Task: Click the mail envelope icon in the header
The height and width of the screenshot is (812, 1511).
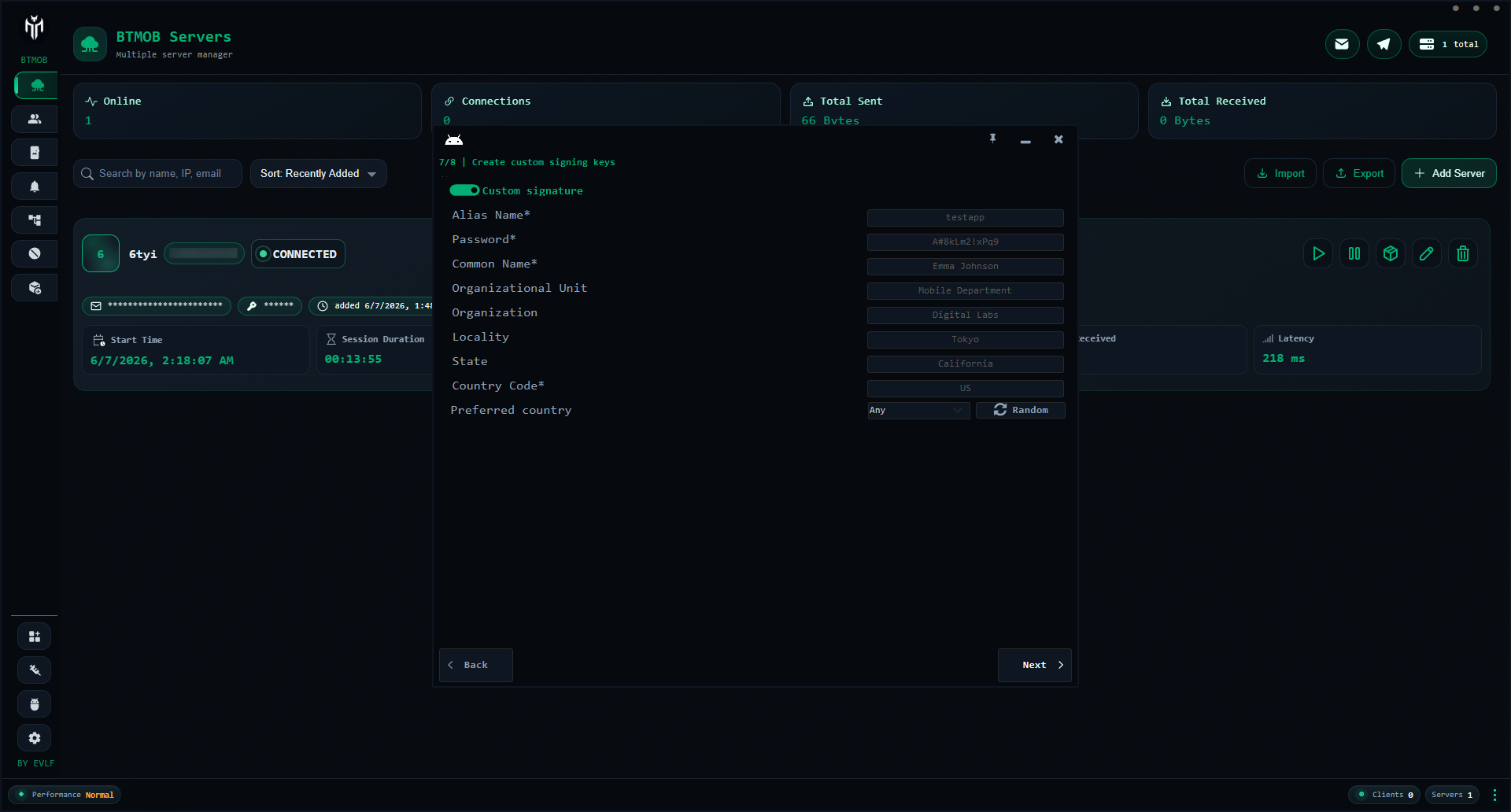Action: click(1342, 44)
